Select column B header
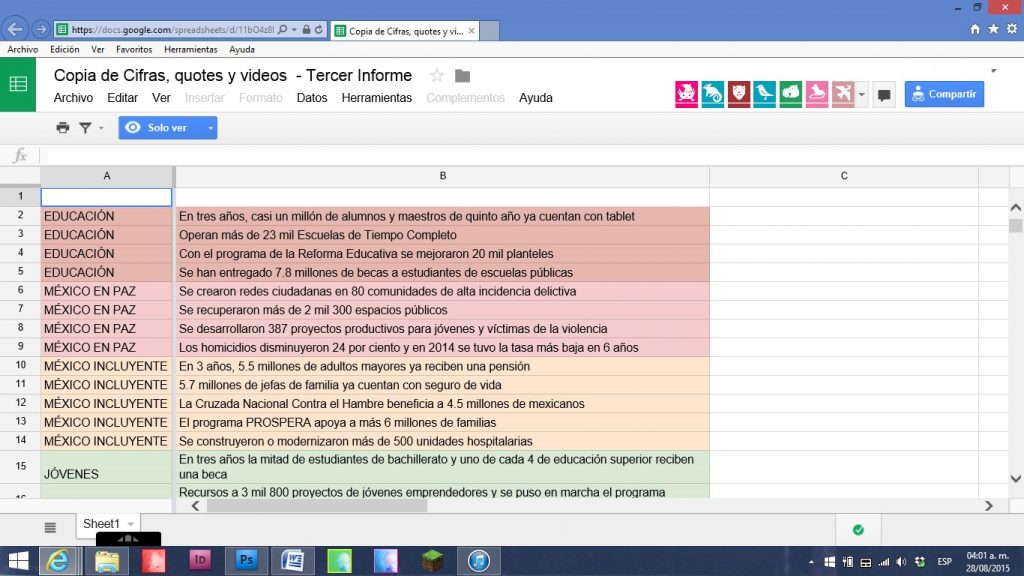The width and height of the screenshot is (1024, 576). click(442, 176)
